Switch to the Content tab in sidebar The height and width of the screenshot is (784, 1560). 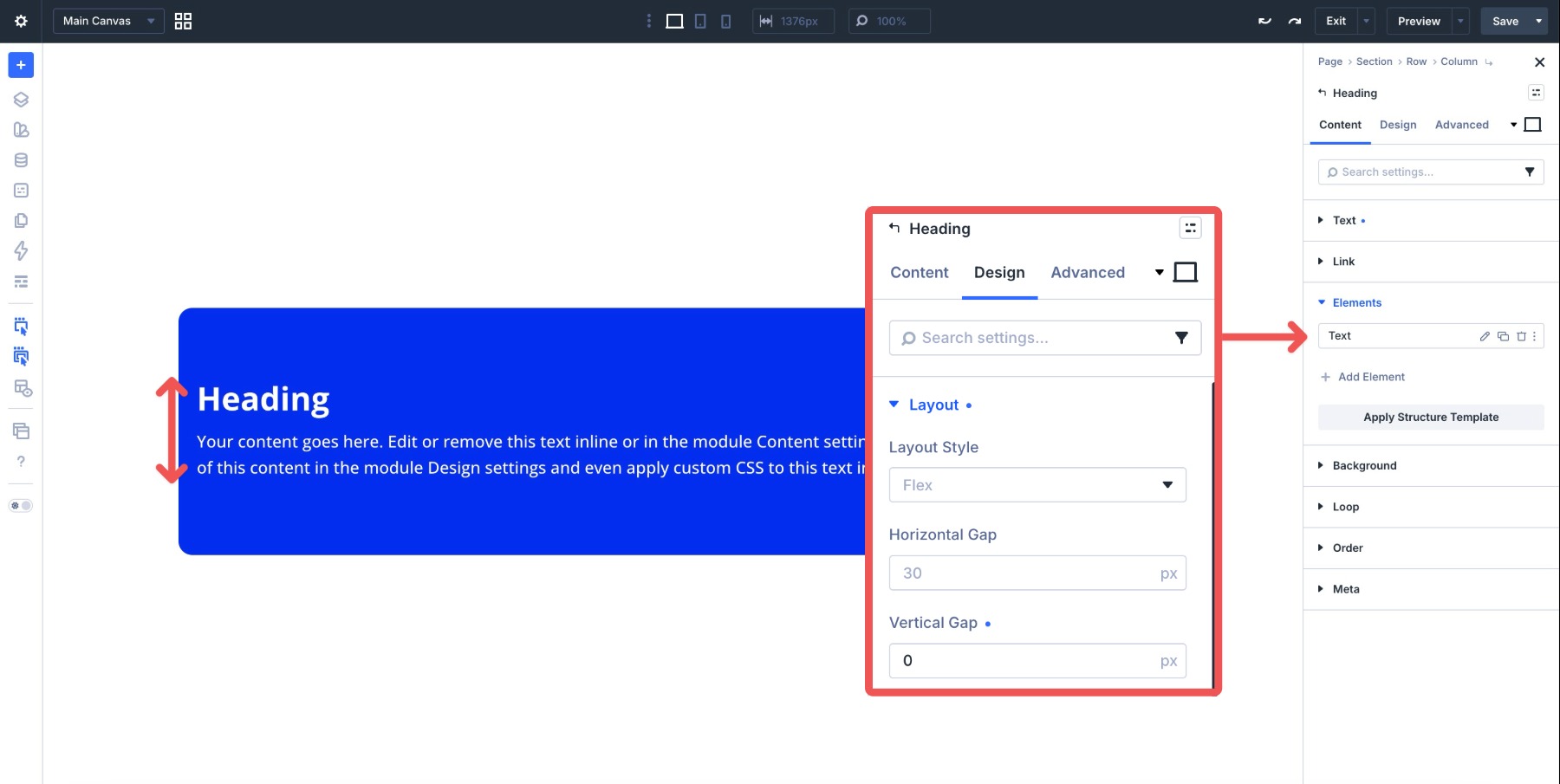pyautogui.click(x=1340, y=125)
